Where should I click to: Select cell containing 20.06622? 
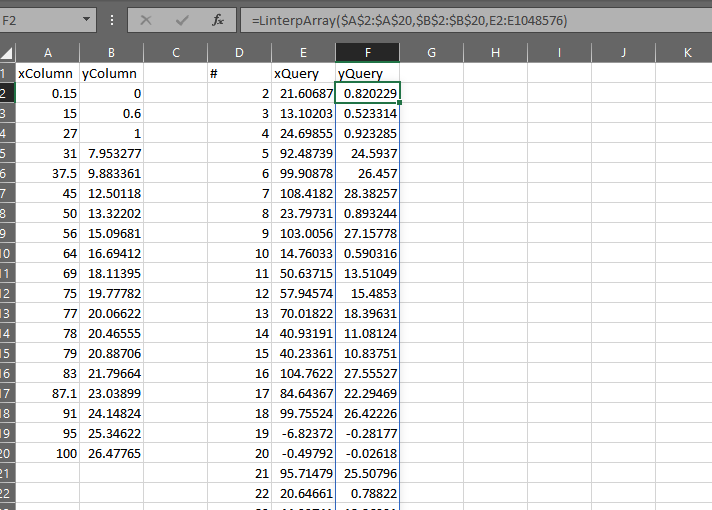point(111,313)
